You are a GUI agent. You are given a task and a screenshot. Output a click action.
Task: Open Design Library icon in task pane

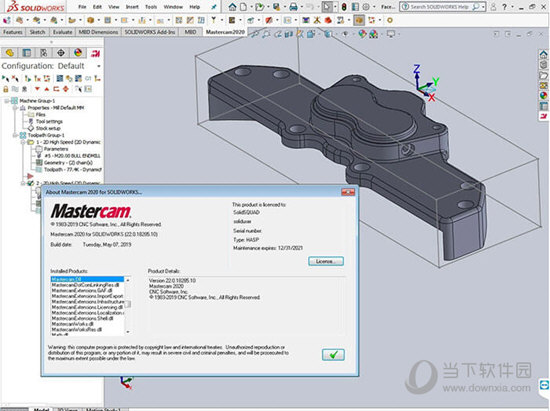click(x=543, y=65)
